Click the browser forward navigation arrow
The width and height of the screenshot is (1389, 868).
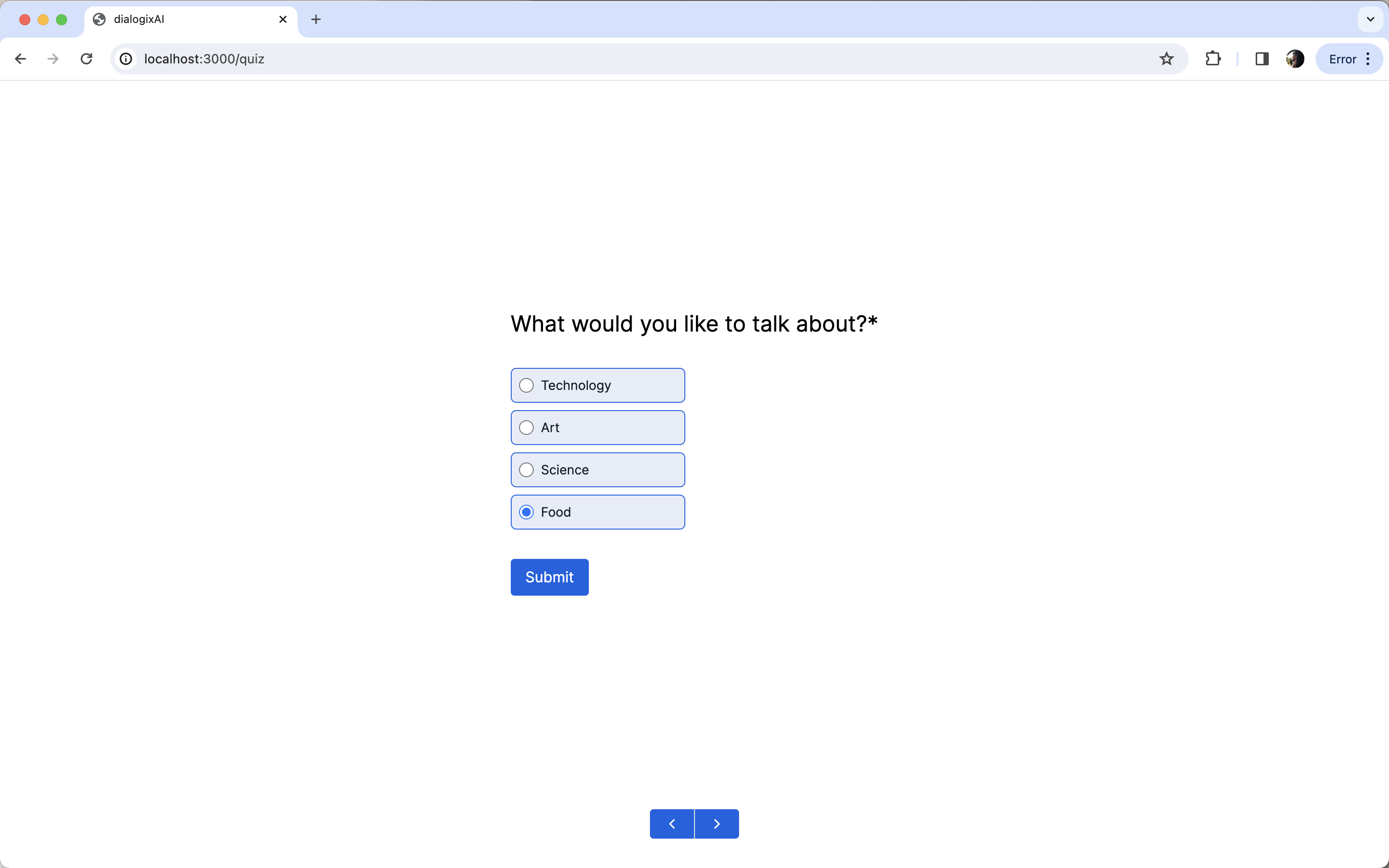(52, 59)
